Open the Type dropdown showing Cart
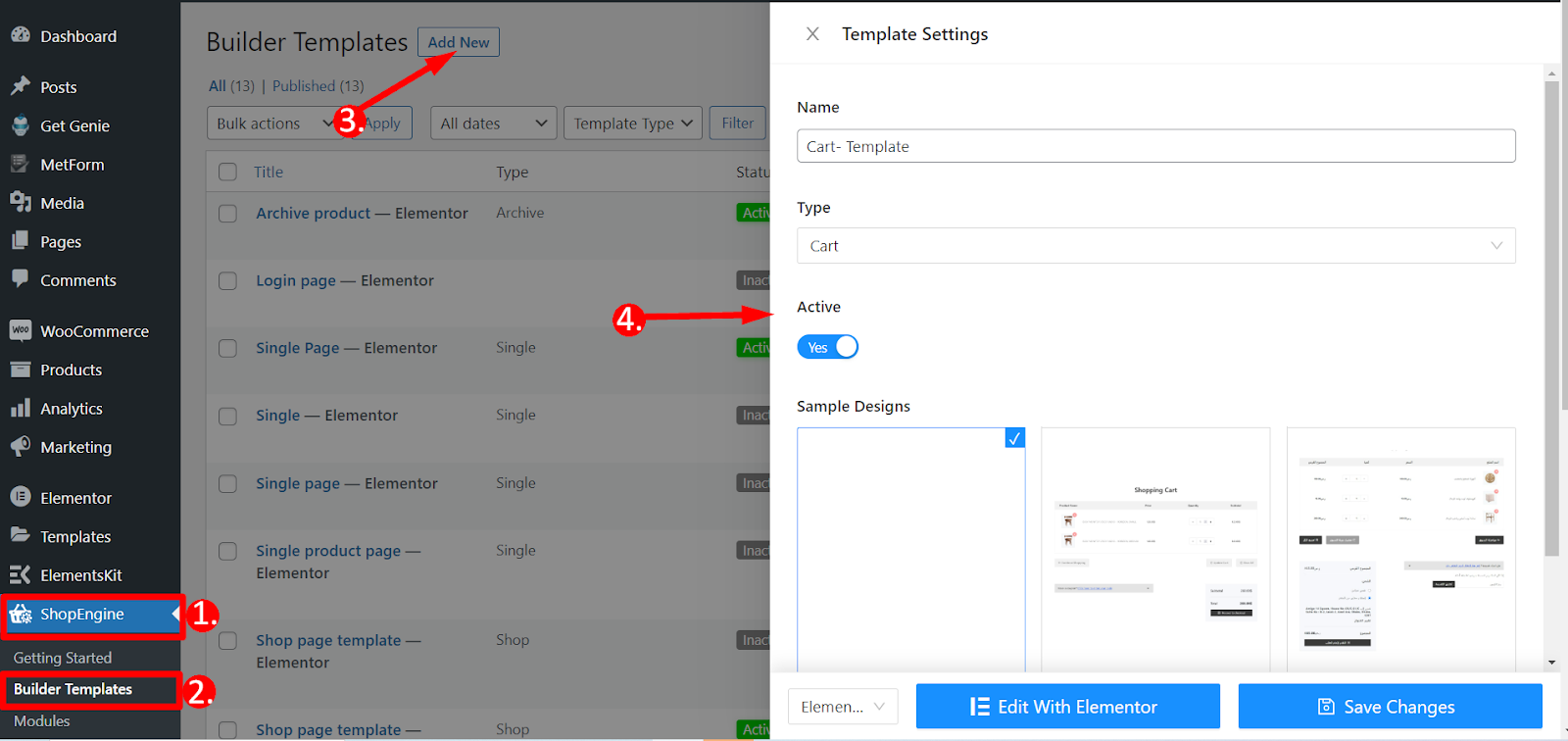This screenshot has height=741, width=1568. [1156, 246]
